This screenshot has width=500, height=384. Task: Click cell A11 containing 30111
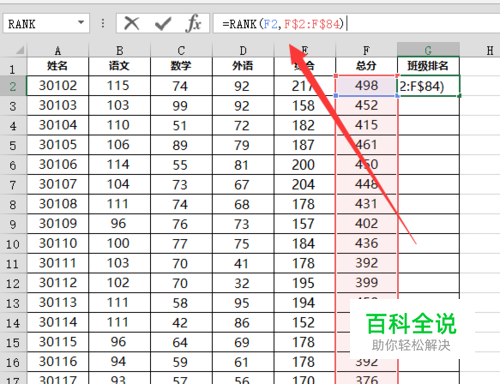pyautogui.click(x=58, y=263)
